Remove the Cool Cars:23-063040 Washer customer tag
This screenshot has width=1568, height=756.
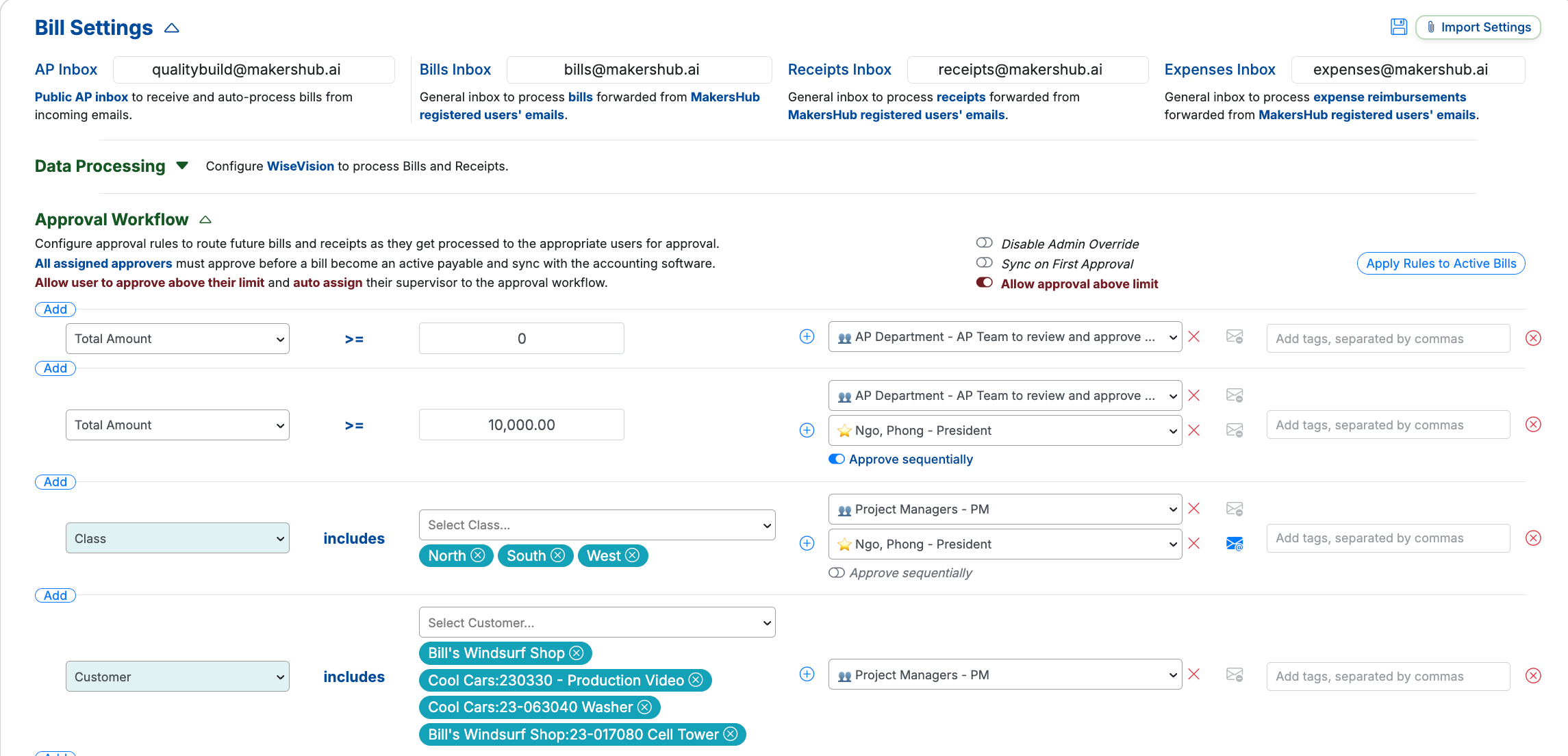tap(644, 707)
